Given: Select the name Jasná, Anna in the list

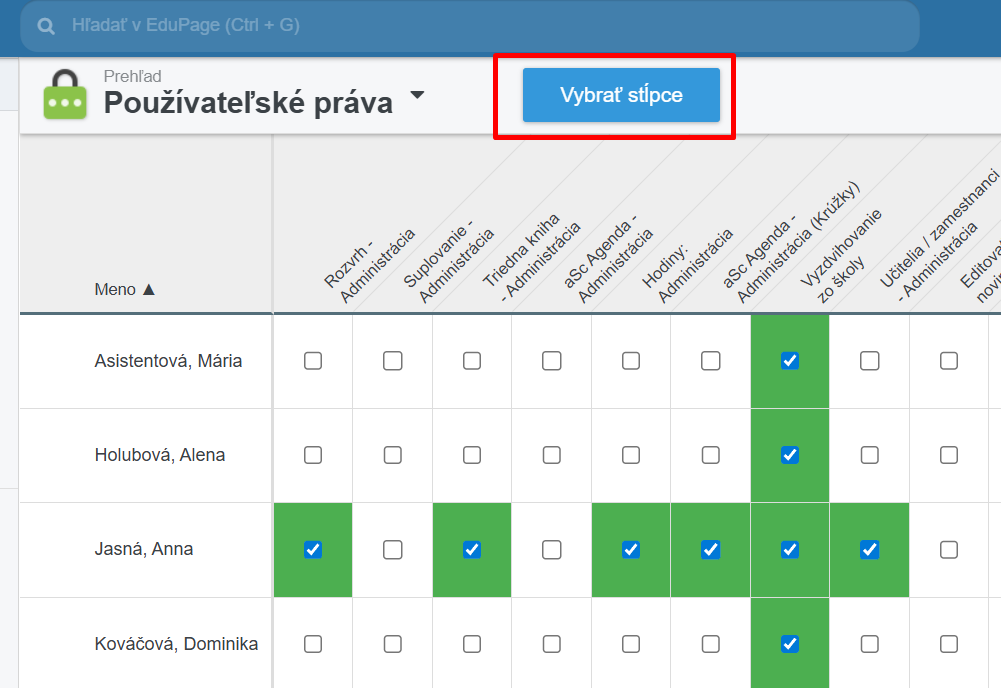Looking at the screenshot, I should click(144, 549).
